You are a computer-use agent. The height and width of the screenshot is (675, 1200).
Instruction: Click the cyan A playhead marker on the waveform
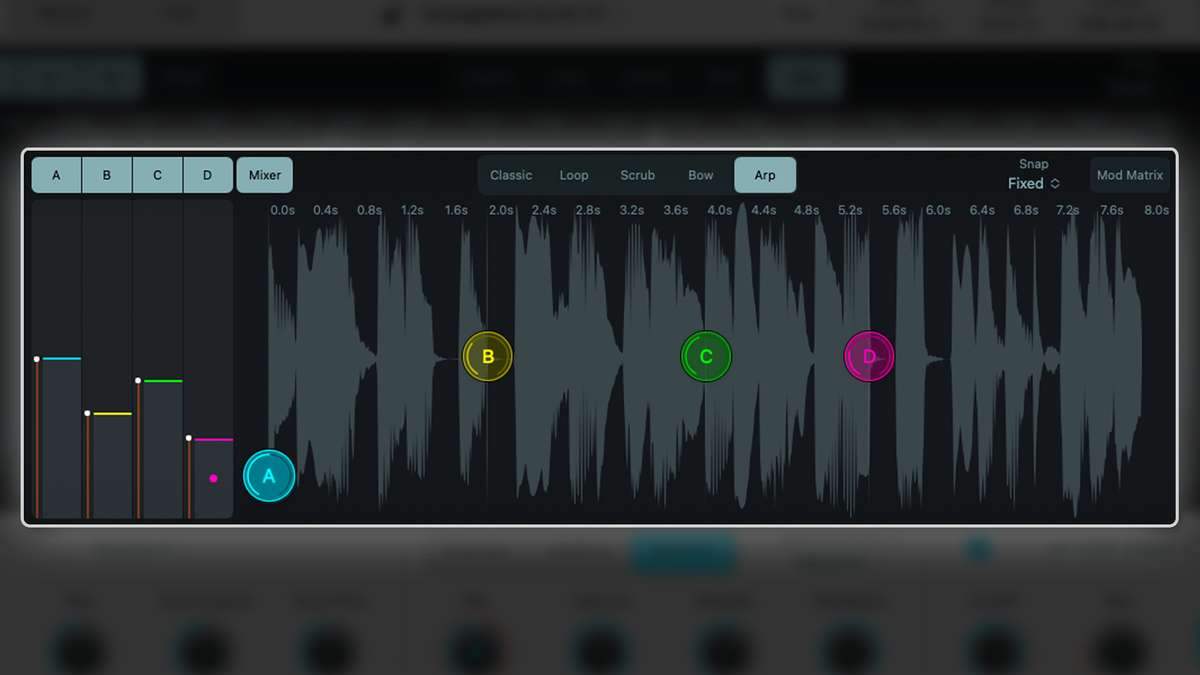point(268,476)
